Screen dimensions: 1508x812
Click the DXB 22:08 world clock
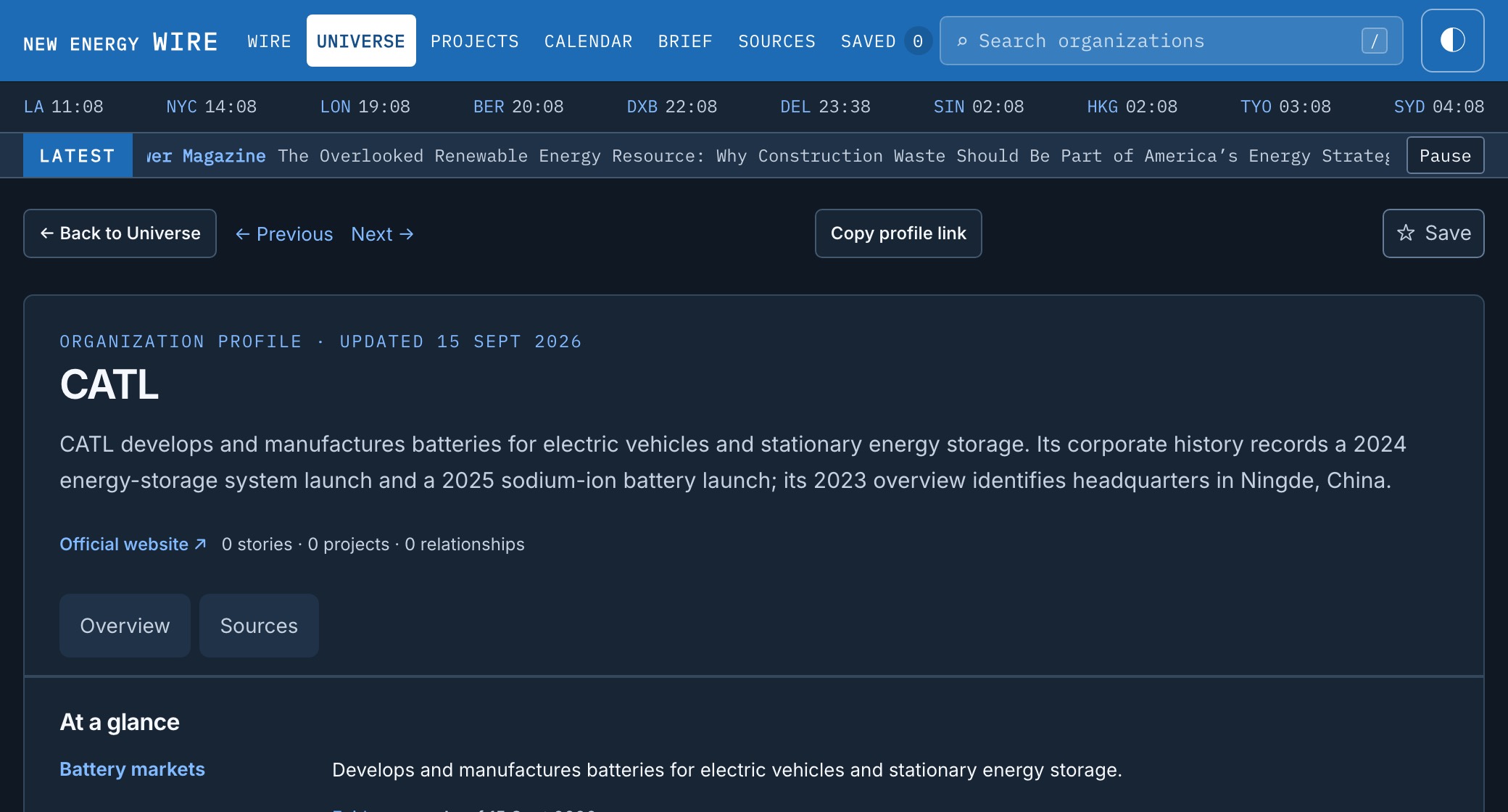[672, 107]
